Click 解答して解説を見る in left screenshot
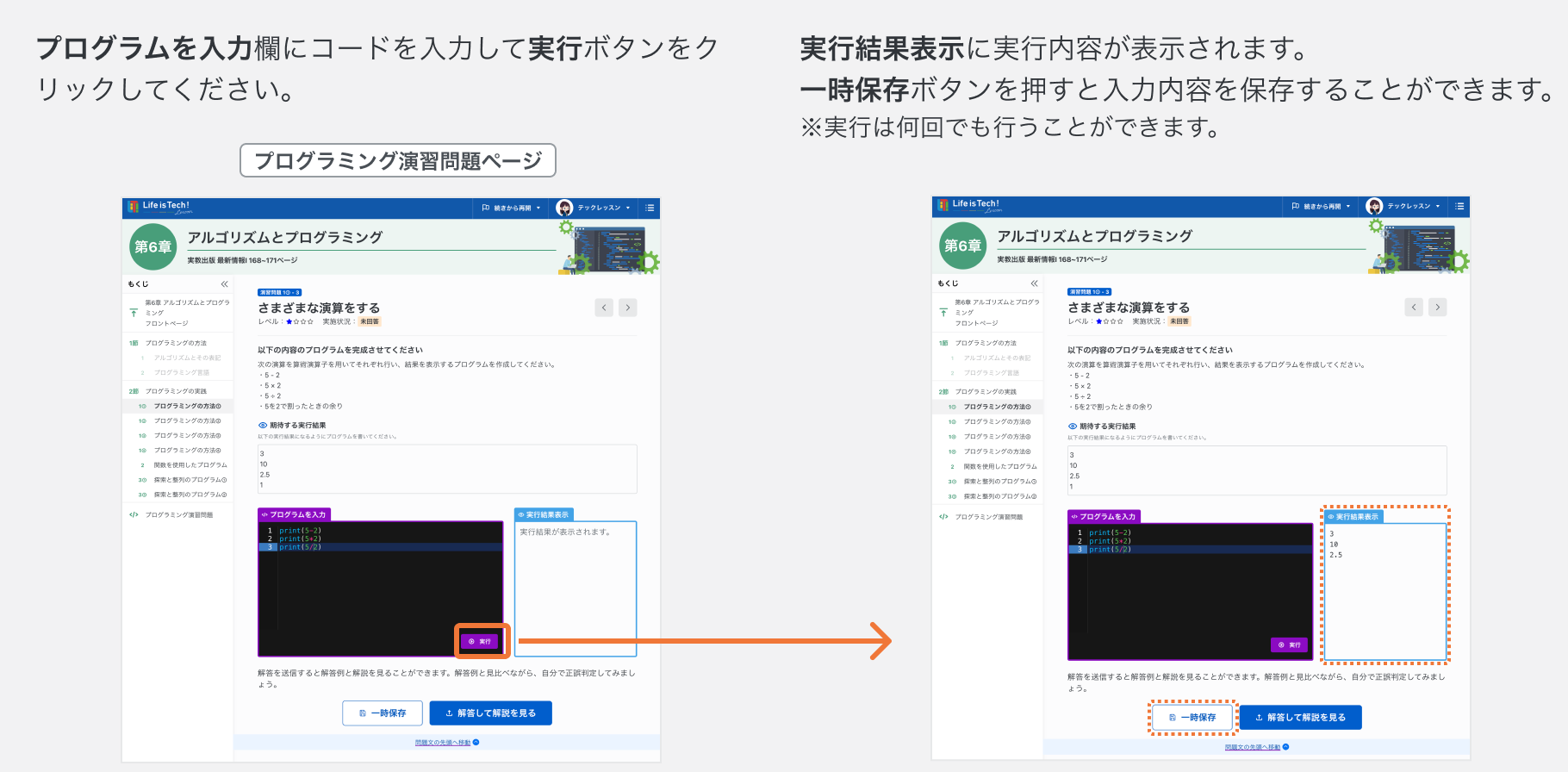Screen dimensions: 1568x772 pos(490,713)
